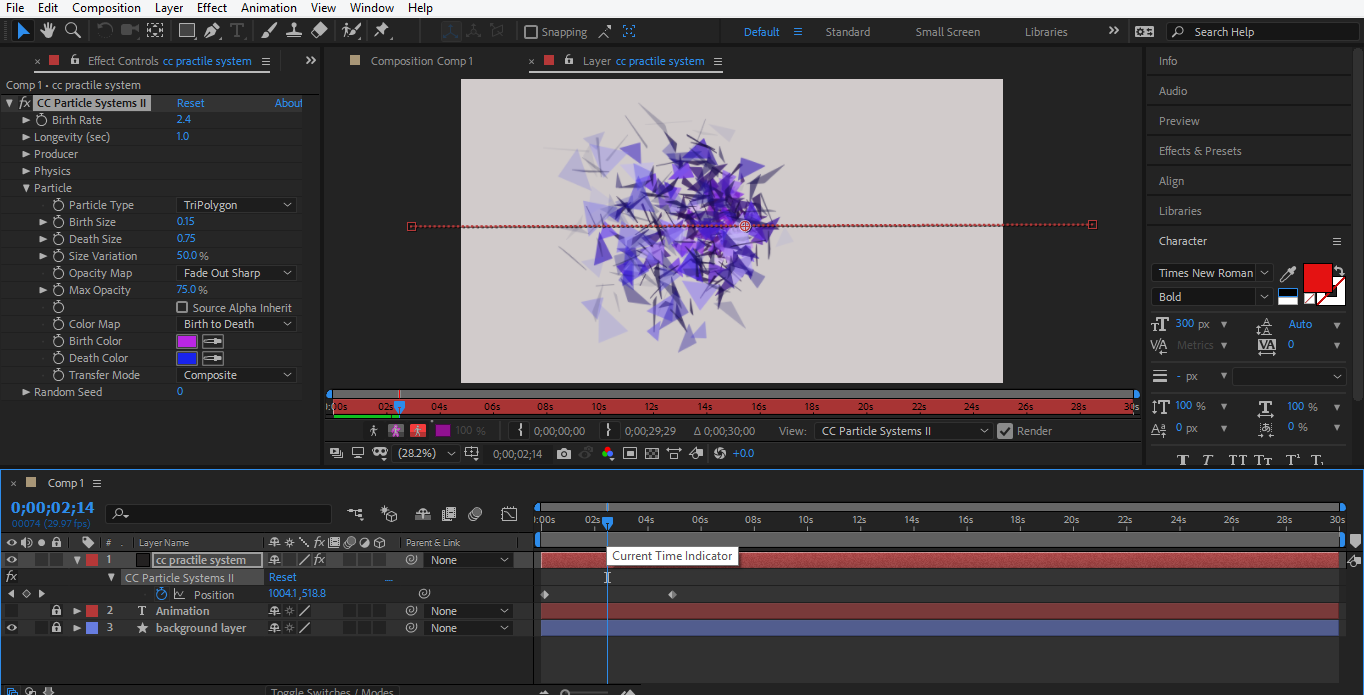Click the snapshot camera icon

pyautogui.click(x=564, y=453)
